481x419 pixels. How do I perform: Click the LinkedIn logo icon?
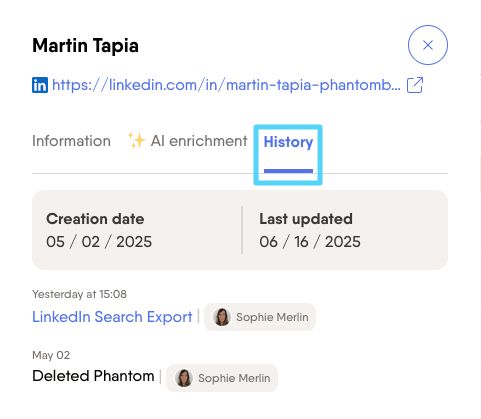[x=40, y=85]
